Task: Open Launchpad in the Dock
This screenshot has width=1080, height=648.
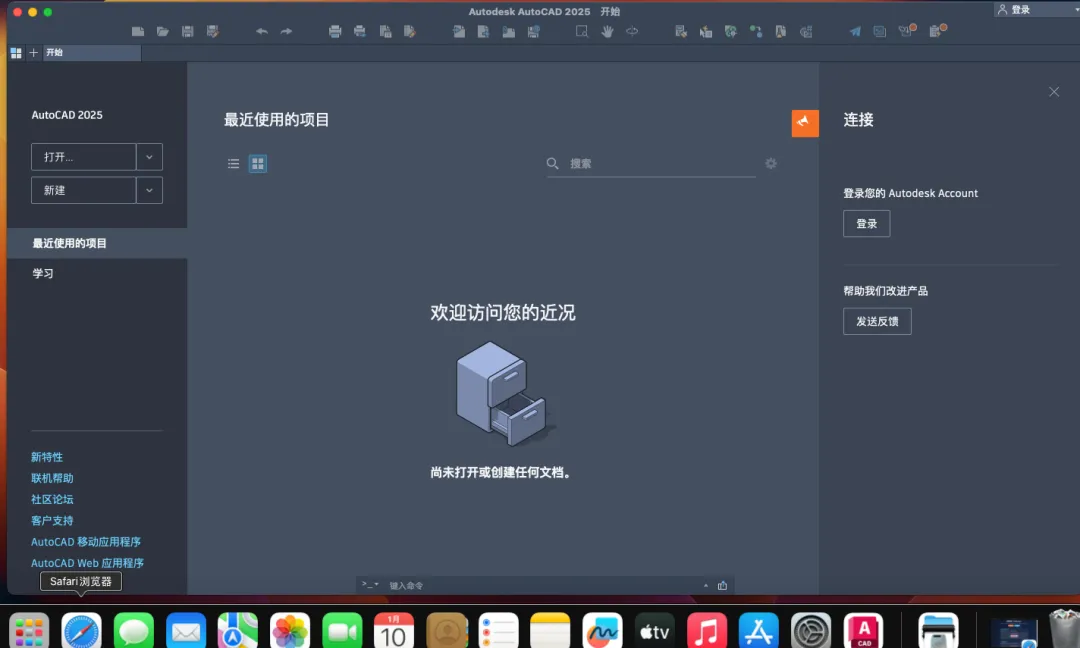Action: [x=29, y=630]
